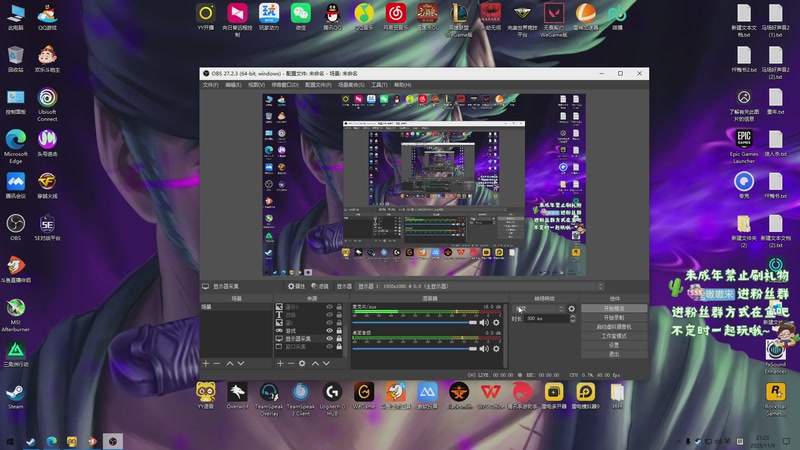This screenshot has width=800, height=450.
Task: Open the Tencent QQ desktop icon
Action: pyautogui.click(x=332, y=17)
